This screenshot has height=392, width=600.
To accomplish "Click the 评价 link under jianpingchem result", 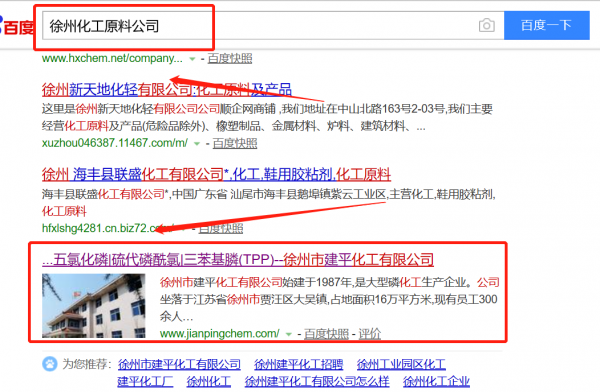I will (370, 334).
